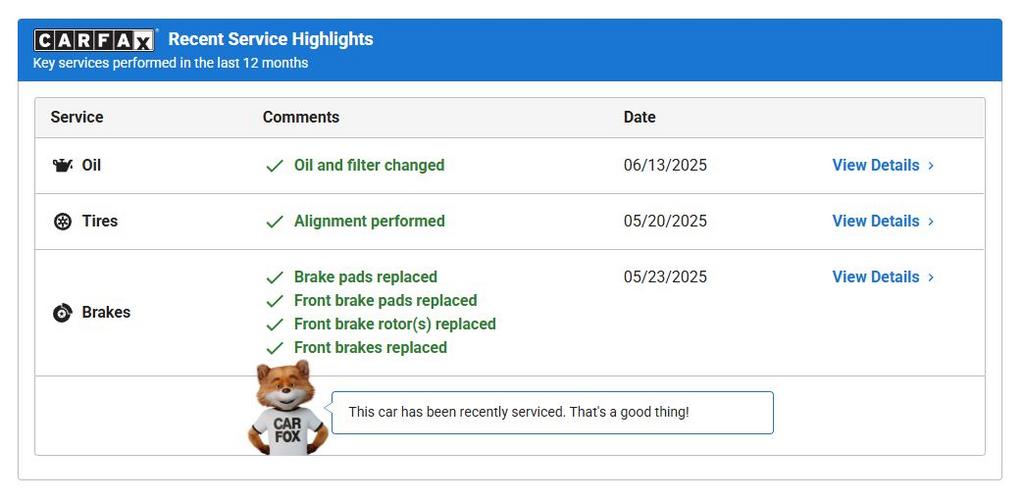The image size is (1024, 500).
Task: Click the Comments column header
Action: [301, 117]
